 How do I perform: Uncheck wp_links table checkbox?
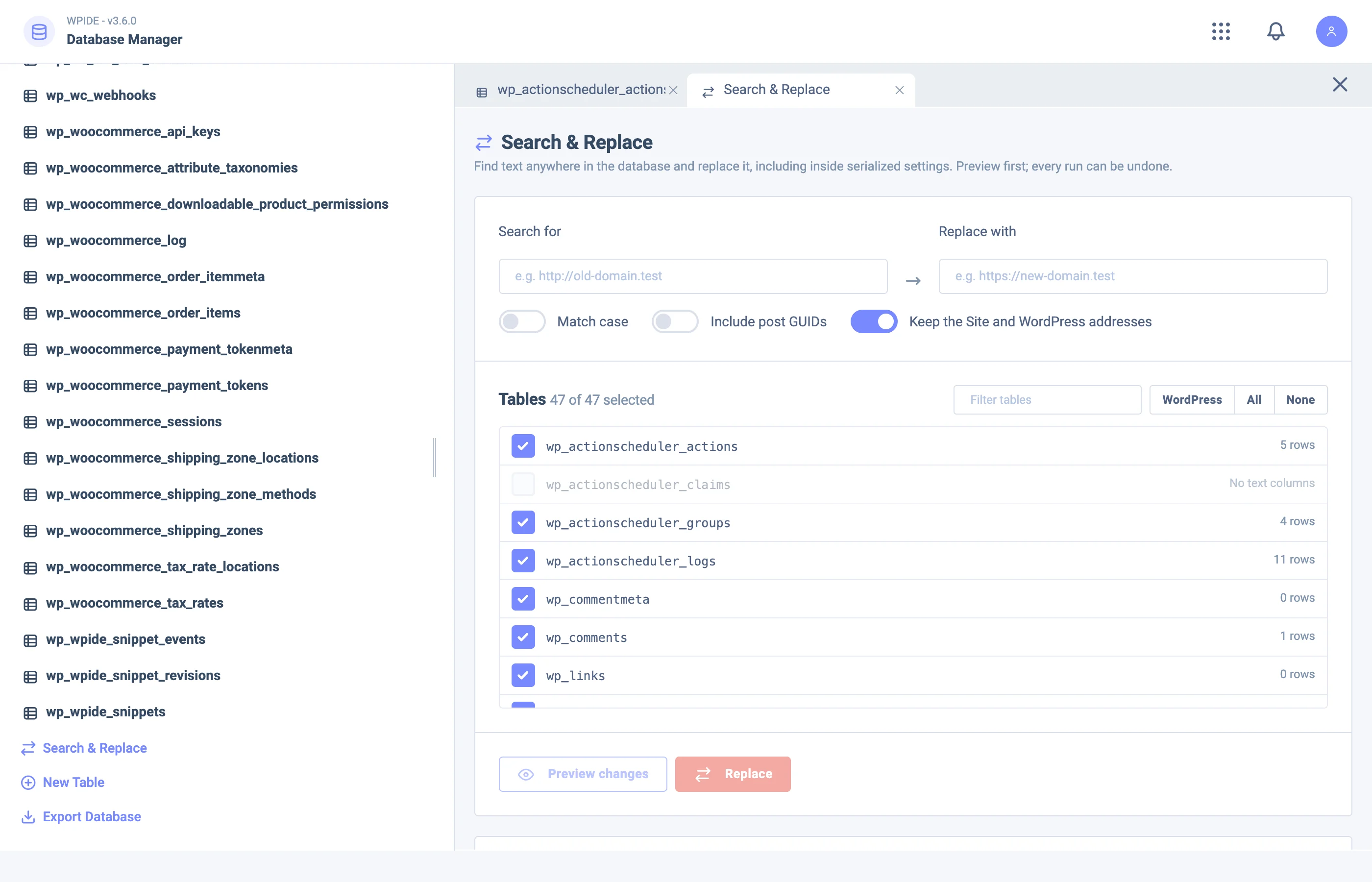(x=523, y=675)
